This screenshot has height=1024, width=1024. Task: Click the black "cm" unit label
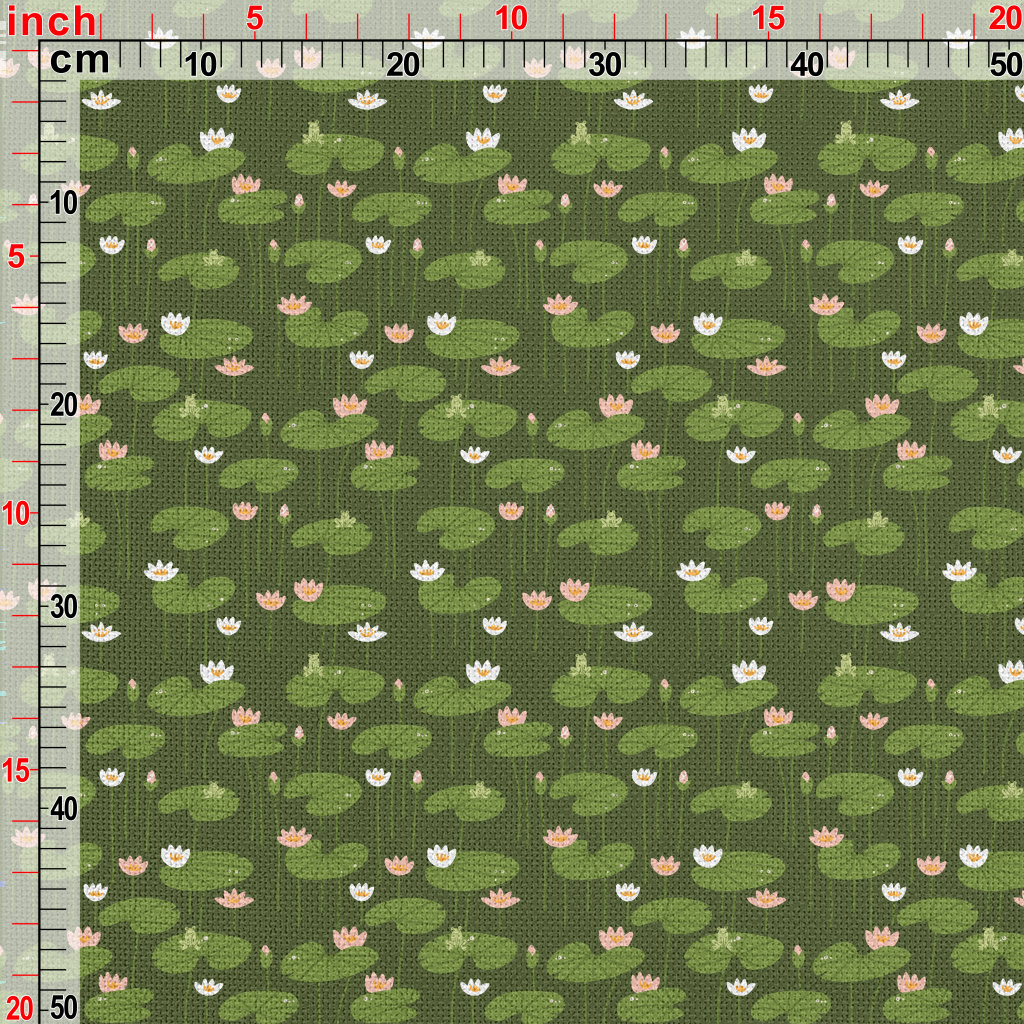pyautogui.click(x=79, y=61)
